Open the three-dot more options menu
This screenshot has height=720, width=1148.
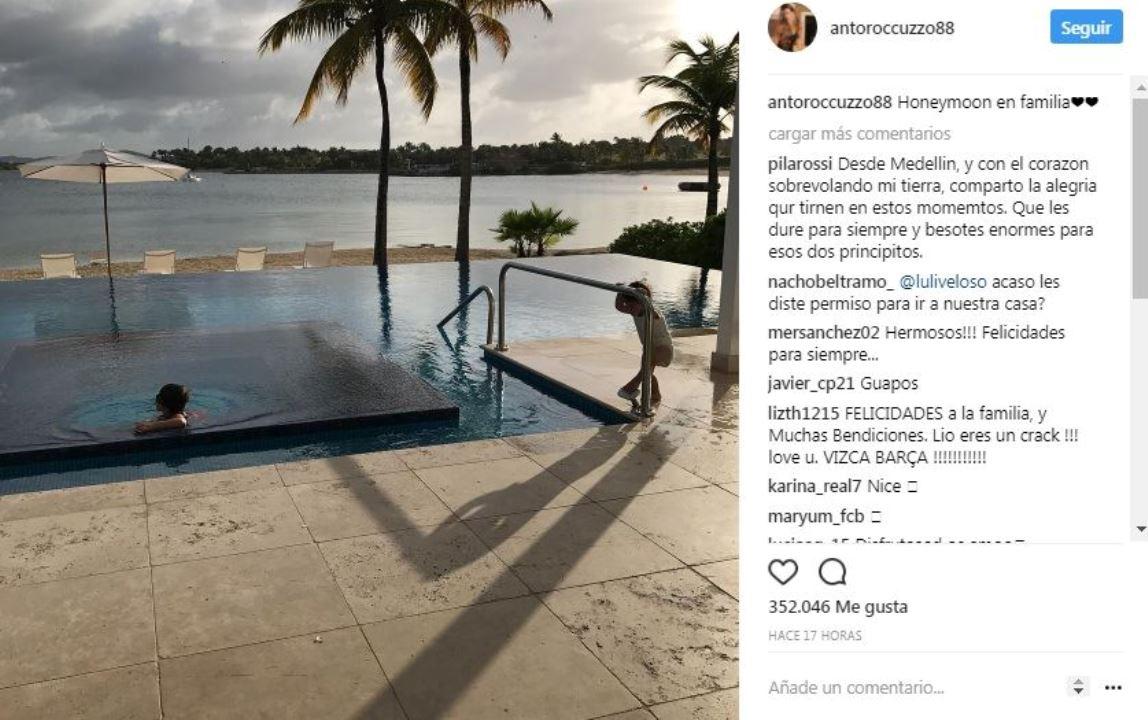[1113, 687]
